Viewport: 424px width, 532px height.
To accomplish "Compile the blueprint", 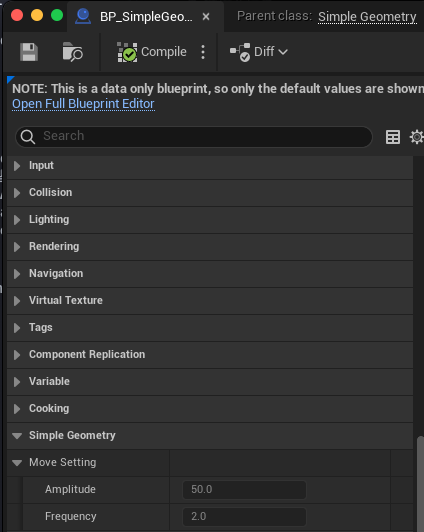I will point(152,52).
